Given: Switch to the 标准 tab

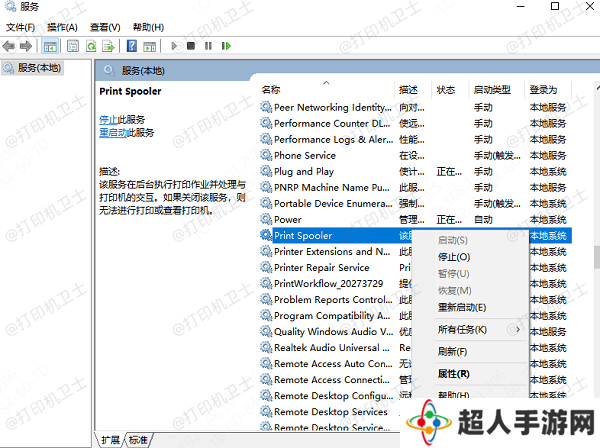Looking at the screenshot, I should click(x=138, y=440).
